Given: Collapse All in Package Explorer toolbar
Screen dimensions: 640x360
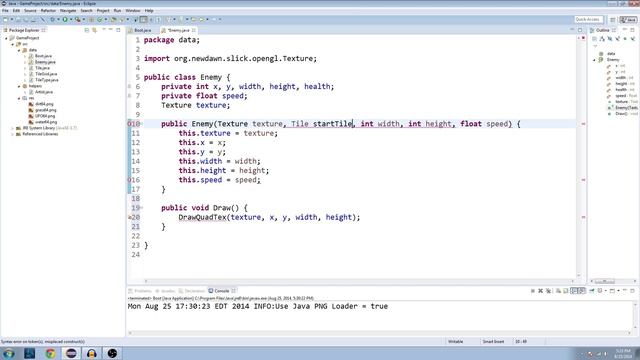Looking at the screenshot, I should coord(87,30).
